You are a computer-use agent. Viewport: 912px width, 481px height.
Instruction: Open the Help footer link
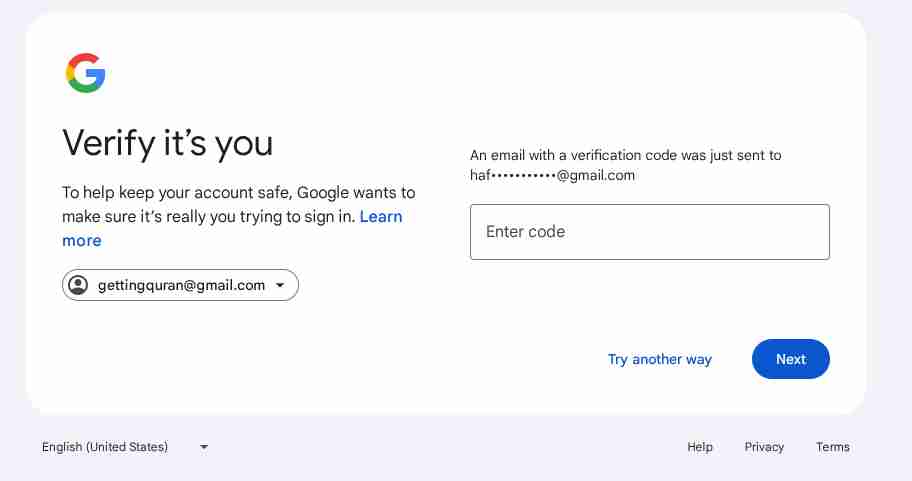pos(700,447)
